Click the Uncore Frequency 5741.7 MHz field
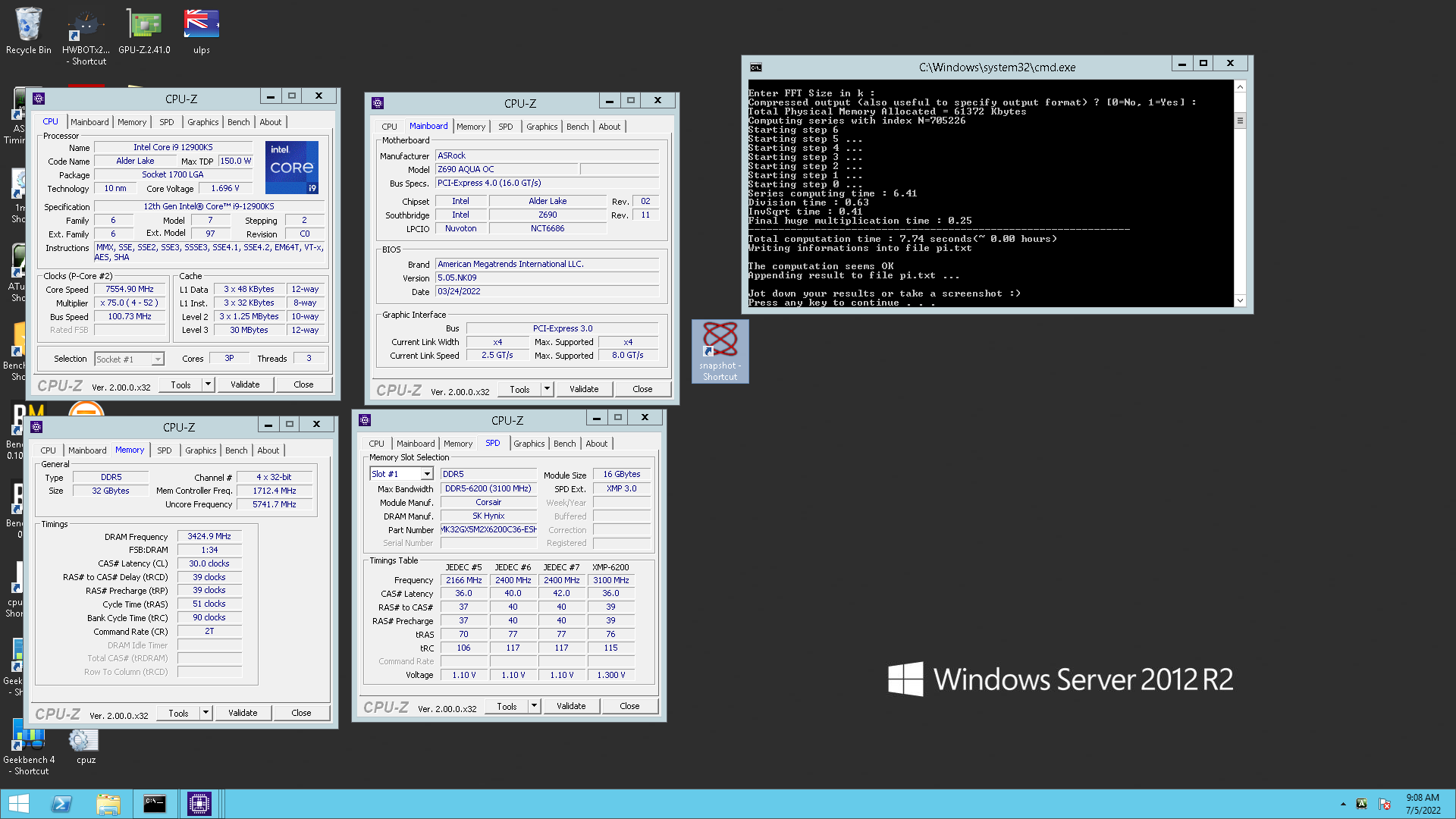Screen dimensions: 1456x819 pos(275,504)
